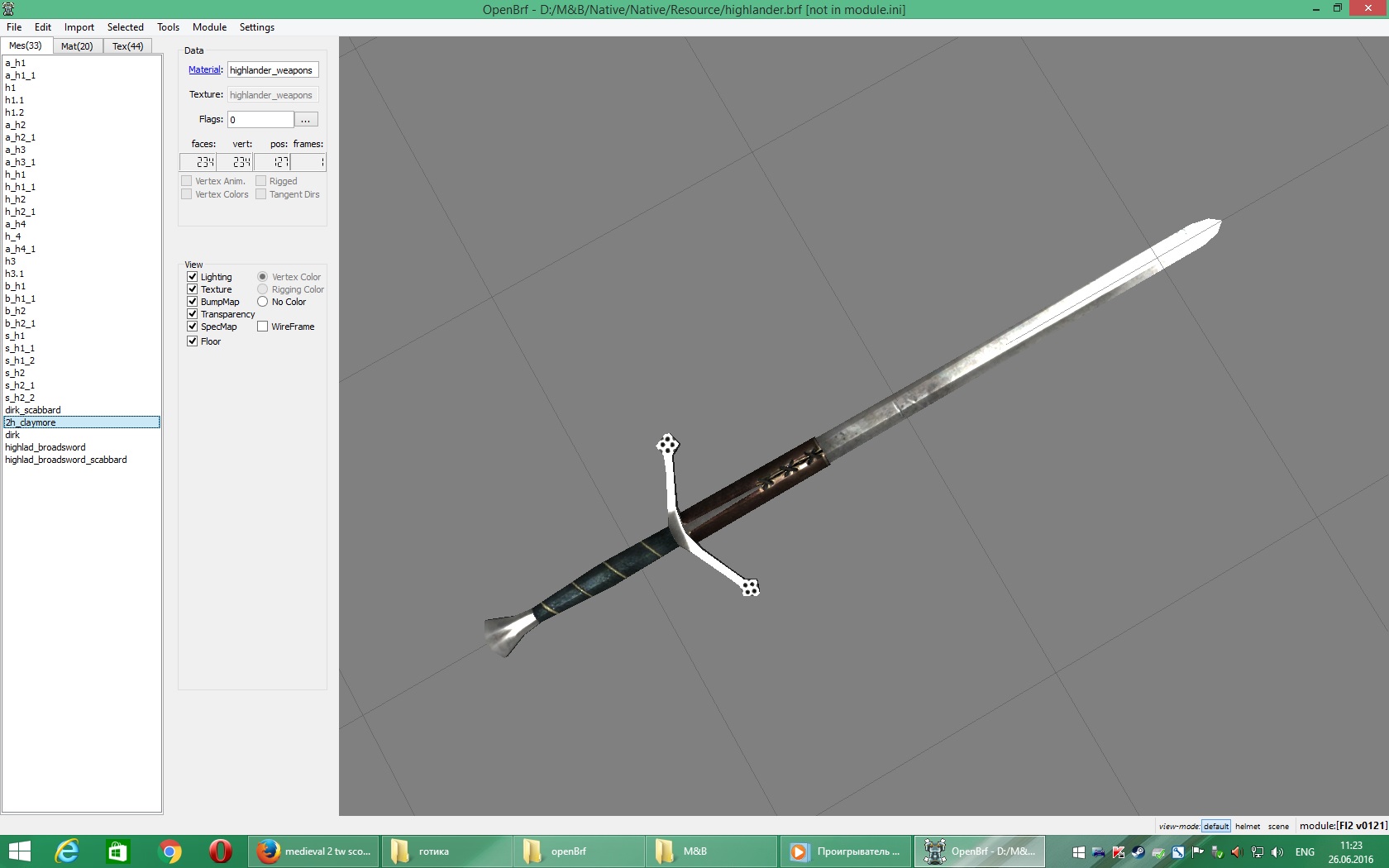The height and width of the screenshot is (868, 1389).
Task: Switch ENG input language indicator
Action: pyautogui.click(x=1305, y=852)
